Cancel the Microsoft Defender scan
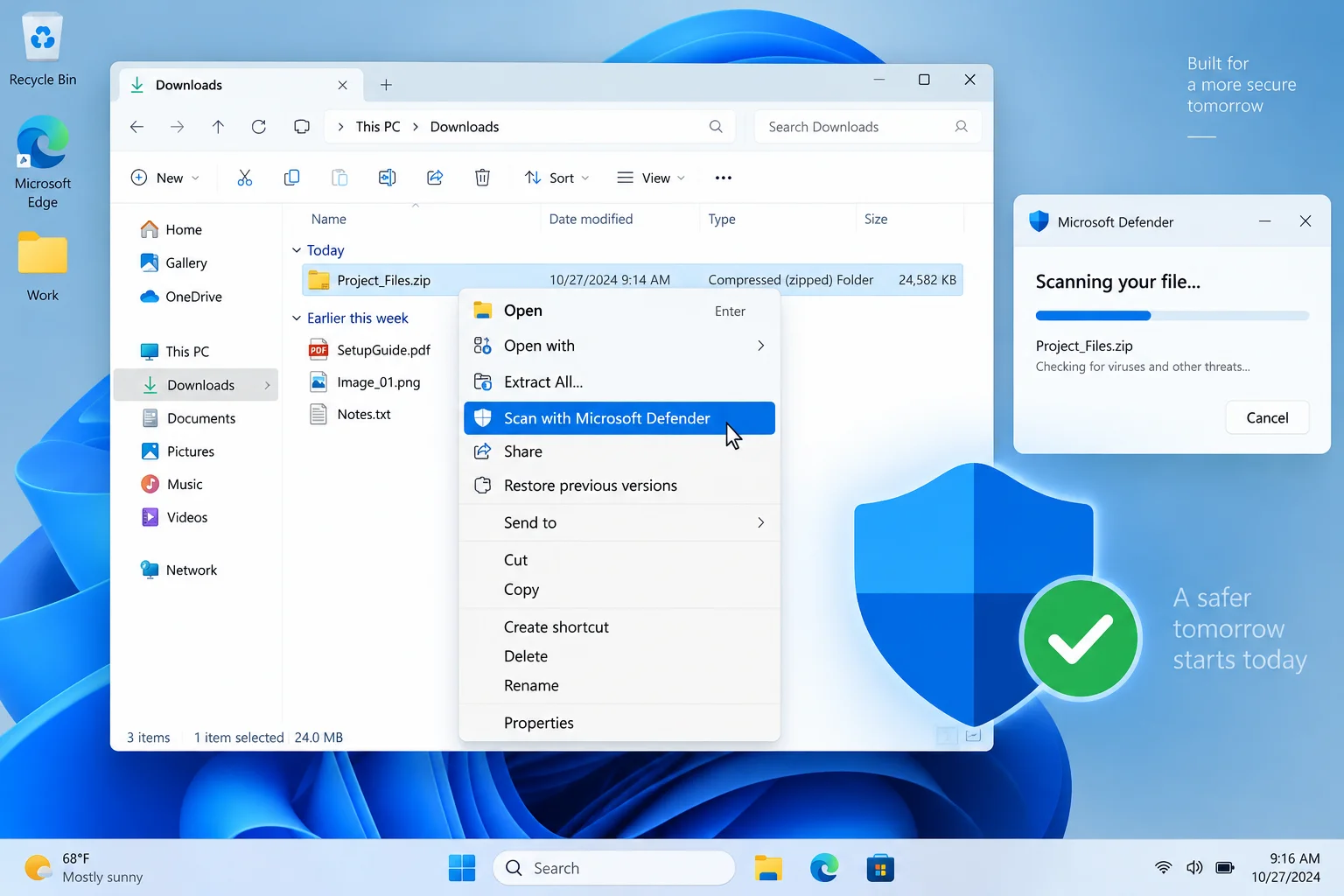 1267,417
